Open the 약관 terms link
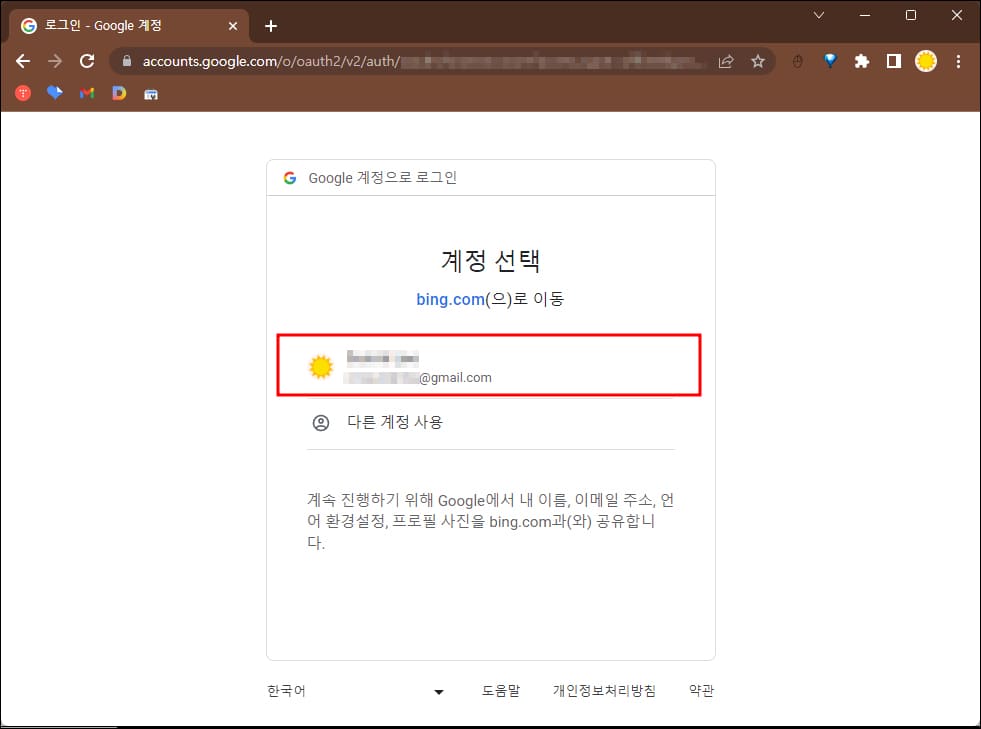The width and height of the screenshot is (981, 729). coord(701,691)
